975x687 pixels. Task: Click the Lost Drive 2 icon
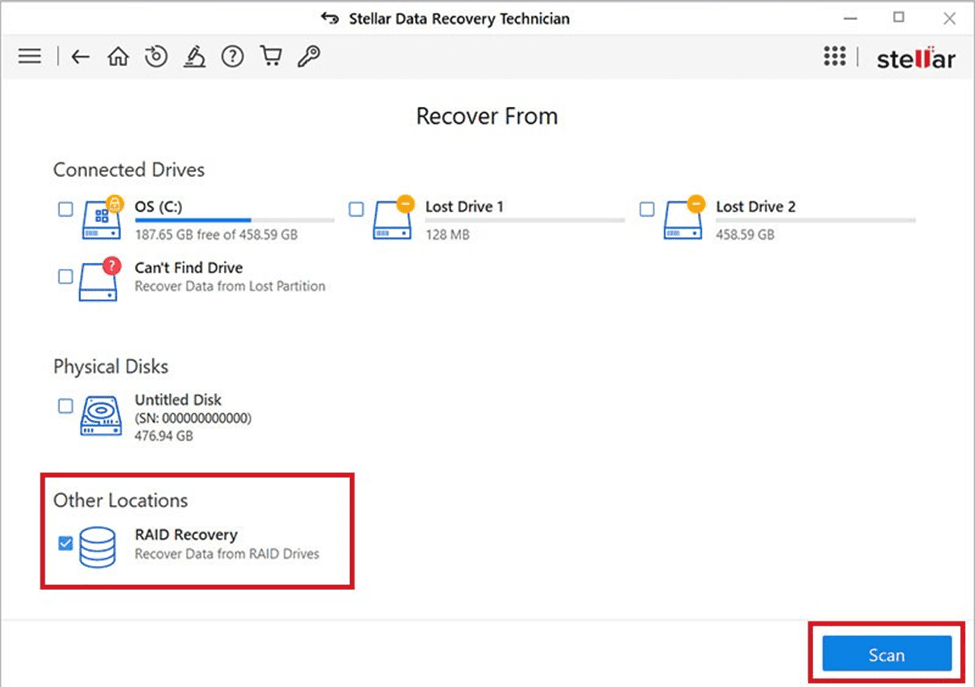coord(684,218)
